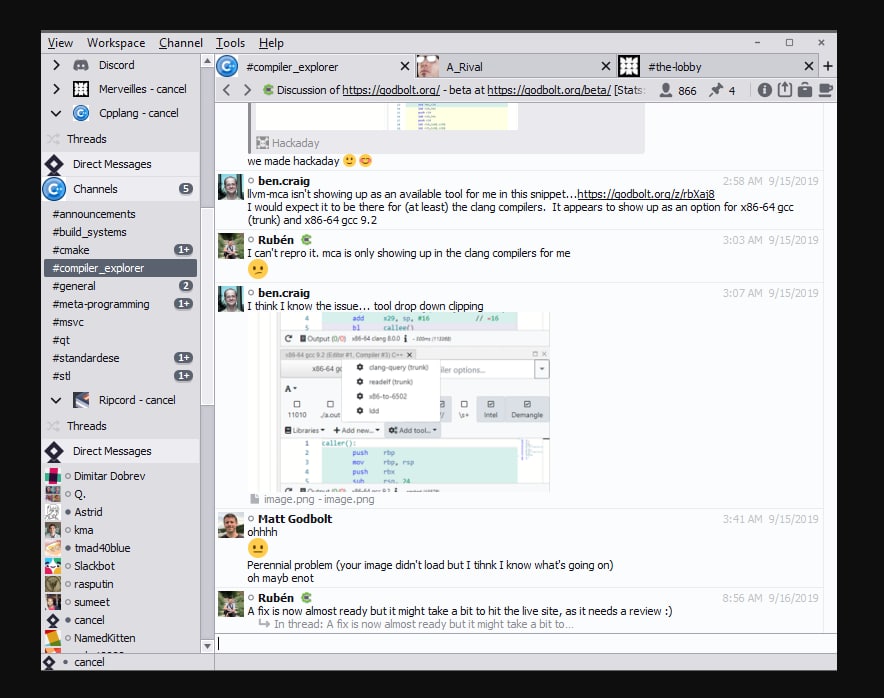Click the Slackbot avatar icon
Viewport: 884px width, 698px height.
(52, 566)
